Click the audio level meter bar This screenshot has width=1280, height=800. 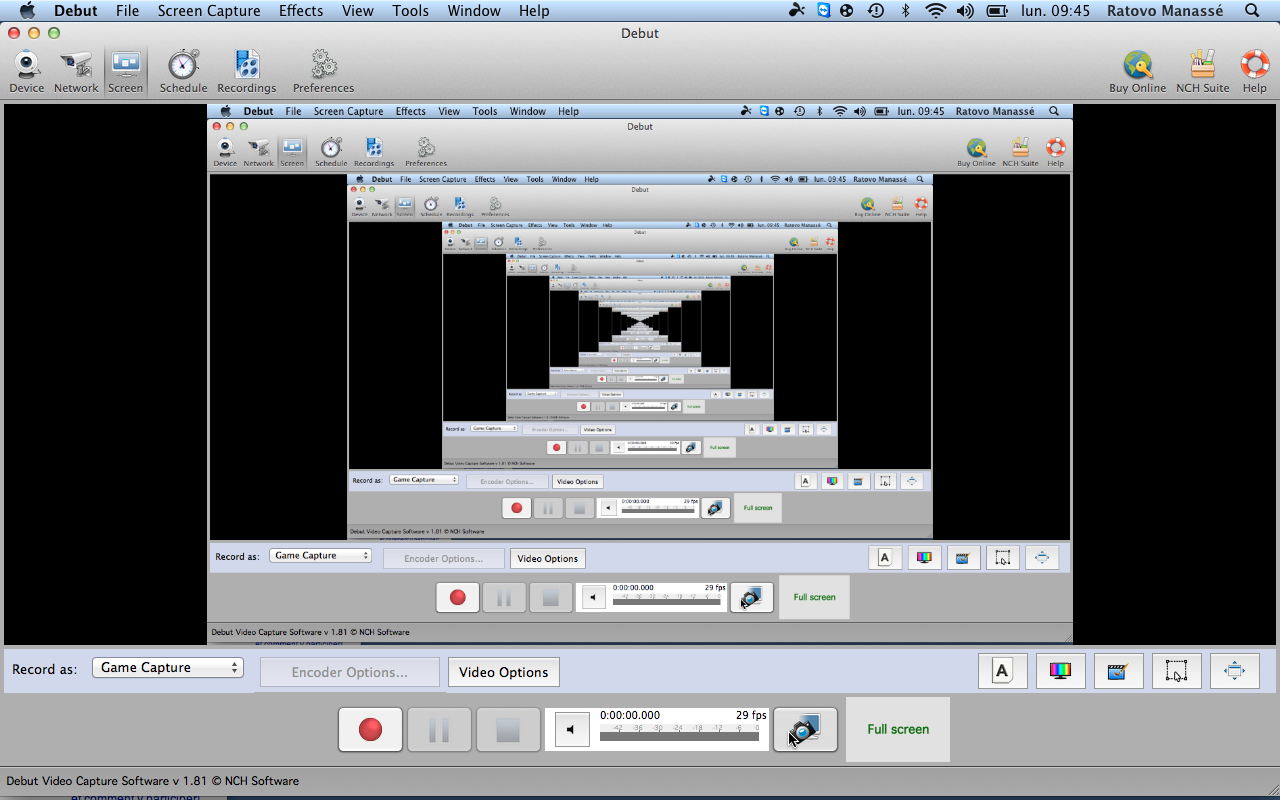(678, 736)
